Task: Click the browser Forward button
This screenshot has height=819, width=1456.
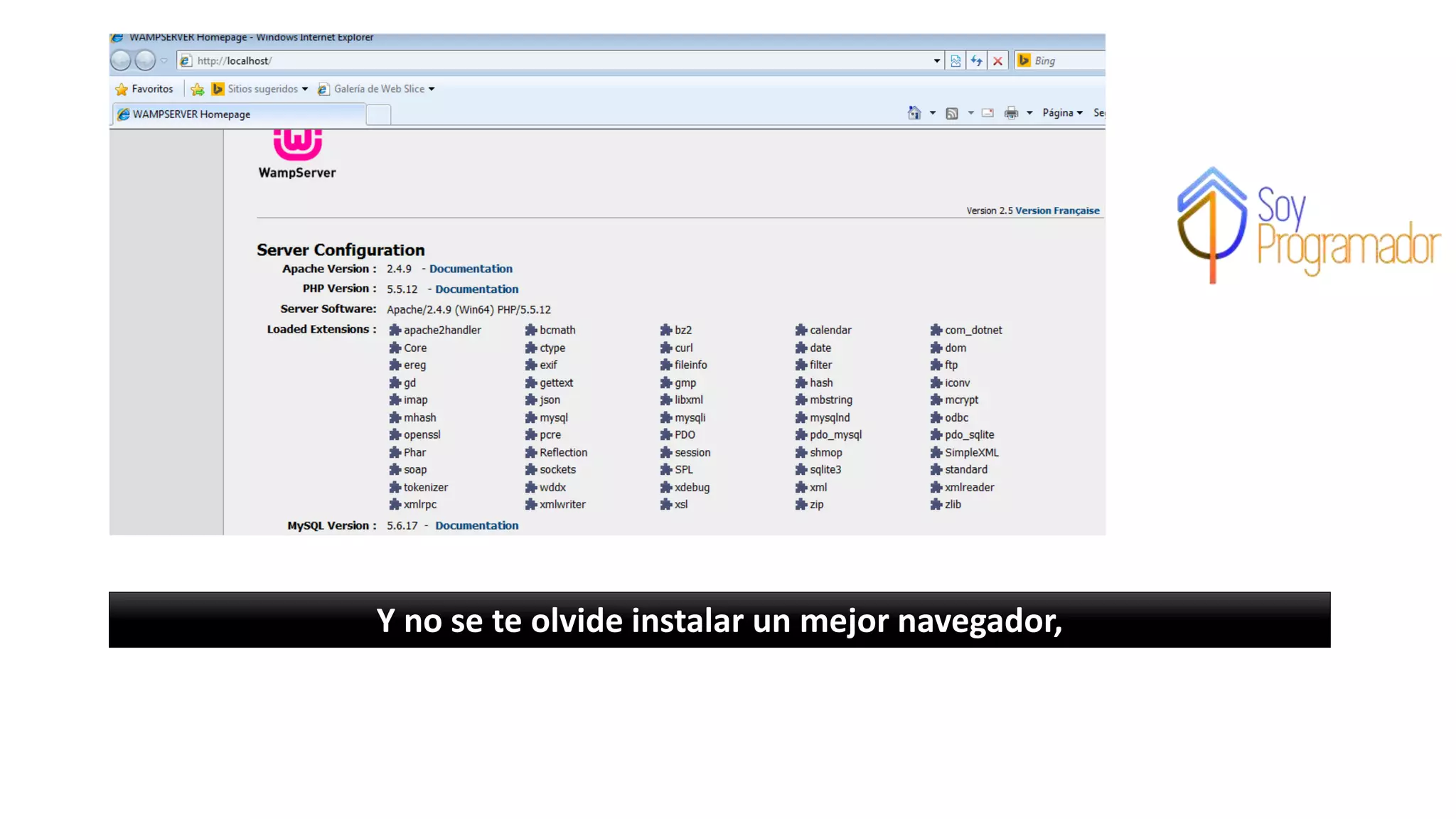Action: 145,61
